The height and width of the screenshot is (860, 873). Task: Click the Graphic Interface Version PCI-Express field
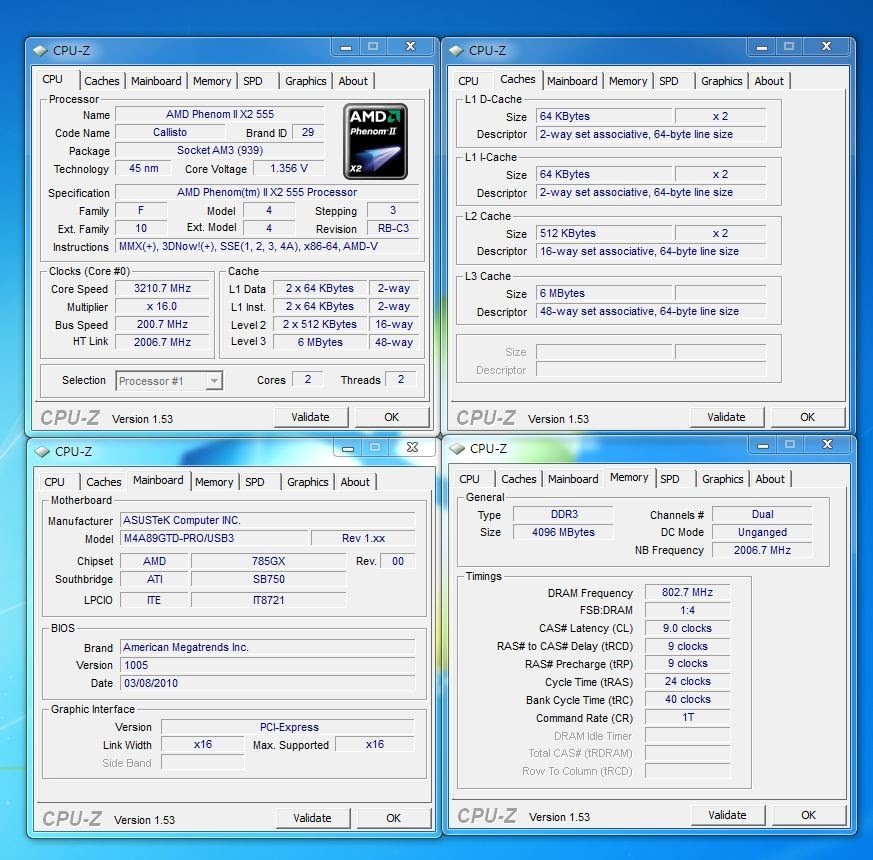288,727
